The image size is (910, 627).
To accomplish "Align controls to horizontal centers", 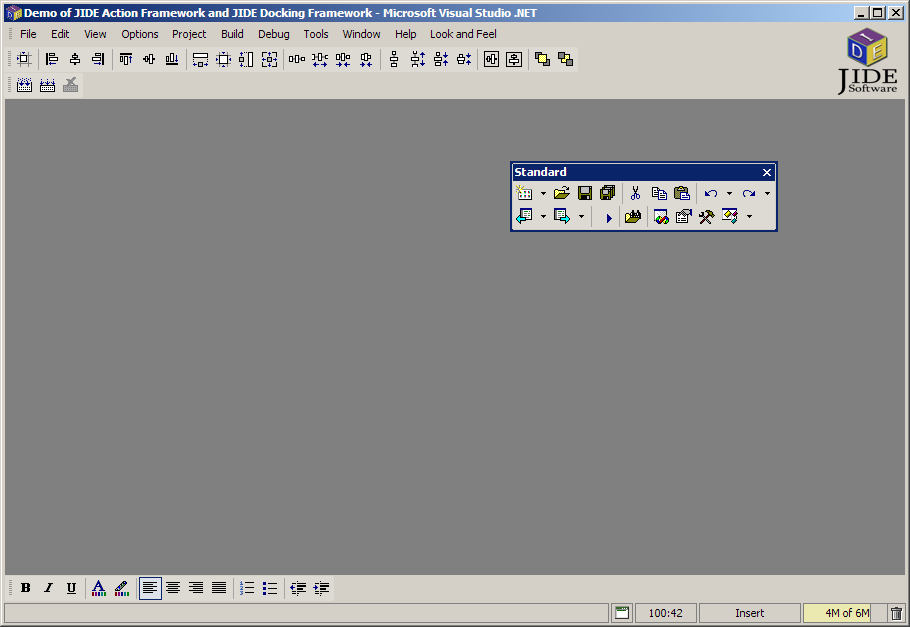I will pyautogui.click(x=75, y=59).
